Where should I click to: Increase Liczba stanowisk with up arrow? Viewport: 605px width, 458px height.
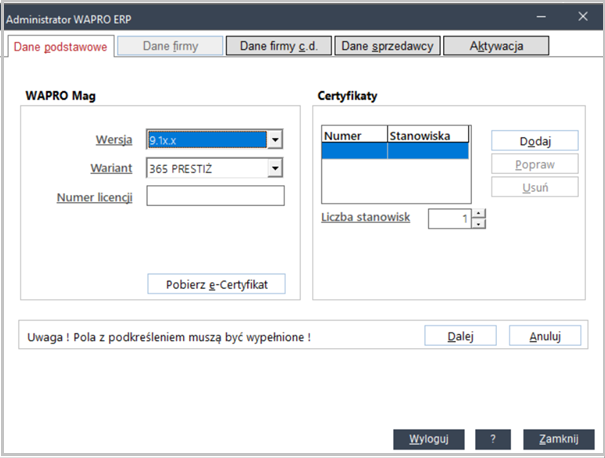[479, 213]
